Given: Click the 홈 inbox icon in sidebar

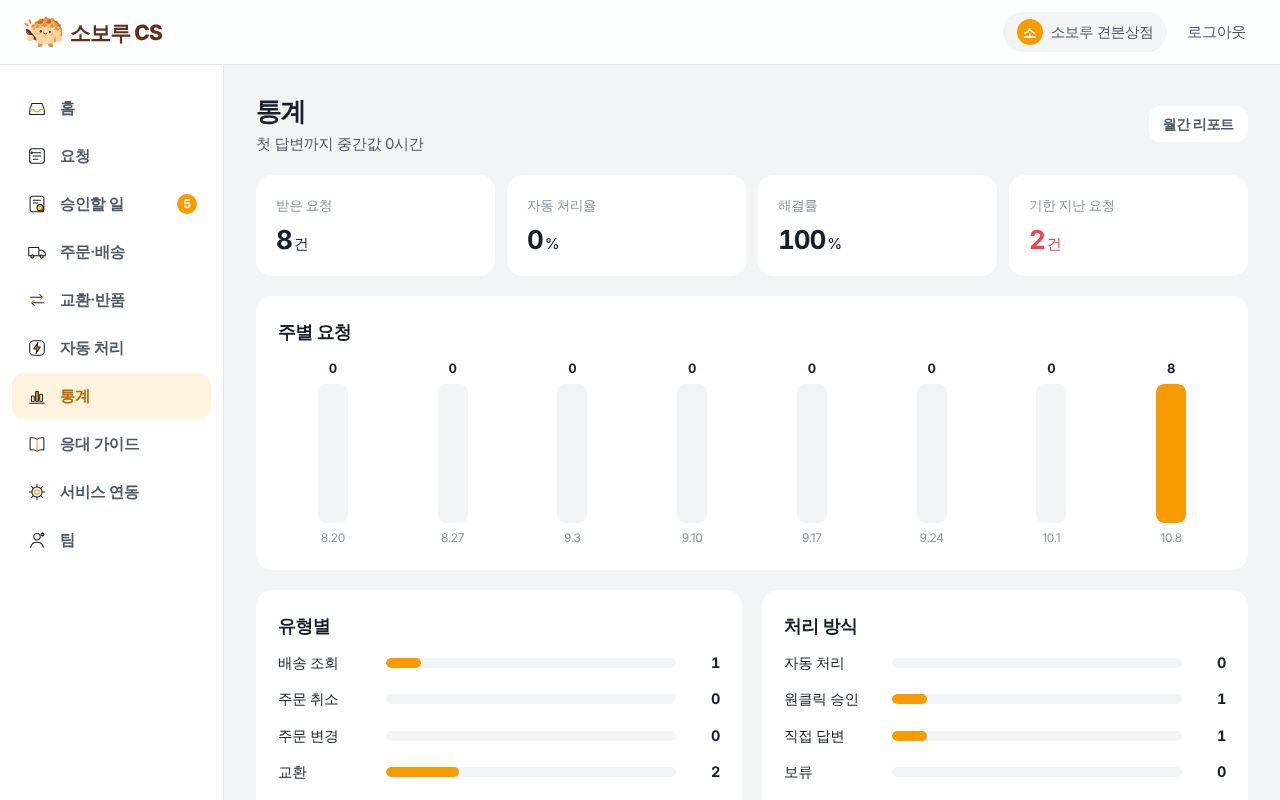Looking at the screenshot, I should [x=37, y=108].
